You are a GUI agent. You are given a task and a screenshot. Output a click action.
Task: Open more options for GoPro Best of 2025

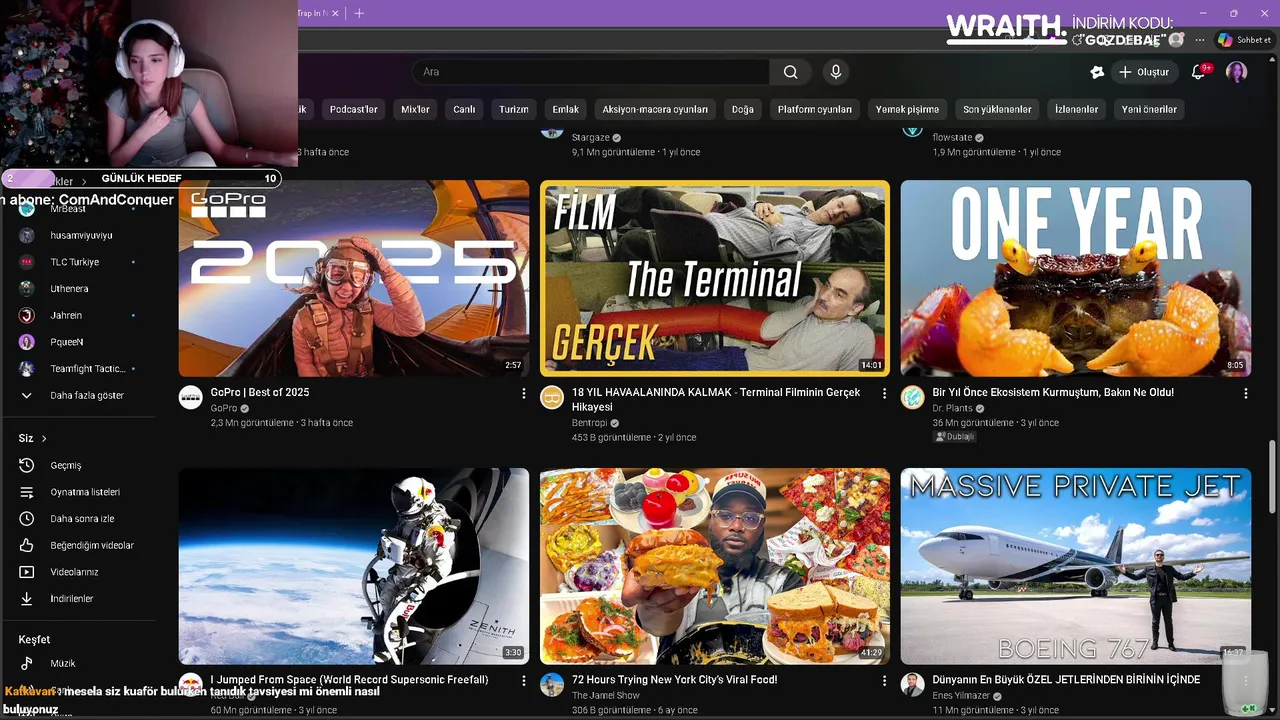(523, 394)
